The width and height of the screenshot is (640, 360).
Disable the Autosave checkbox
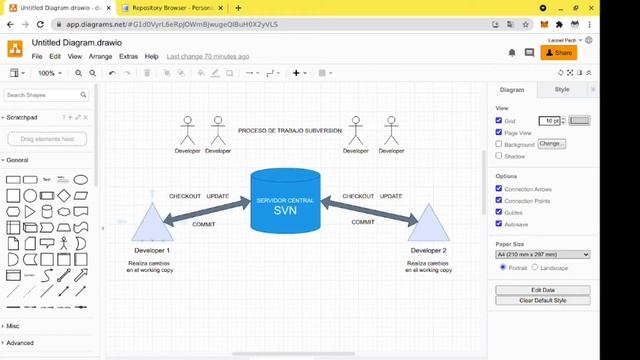coord(499,224)
